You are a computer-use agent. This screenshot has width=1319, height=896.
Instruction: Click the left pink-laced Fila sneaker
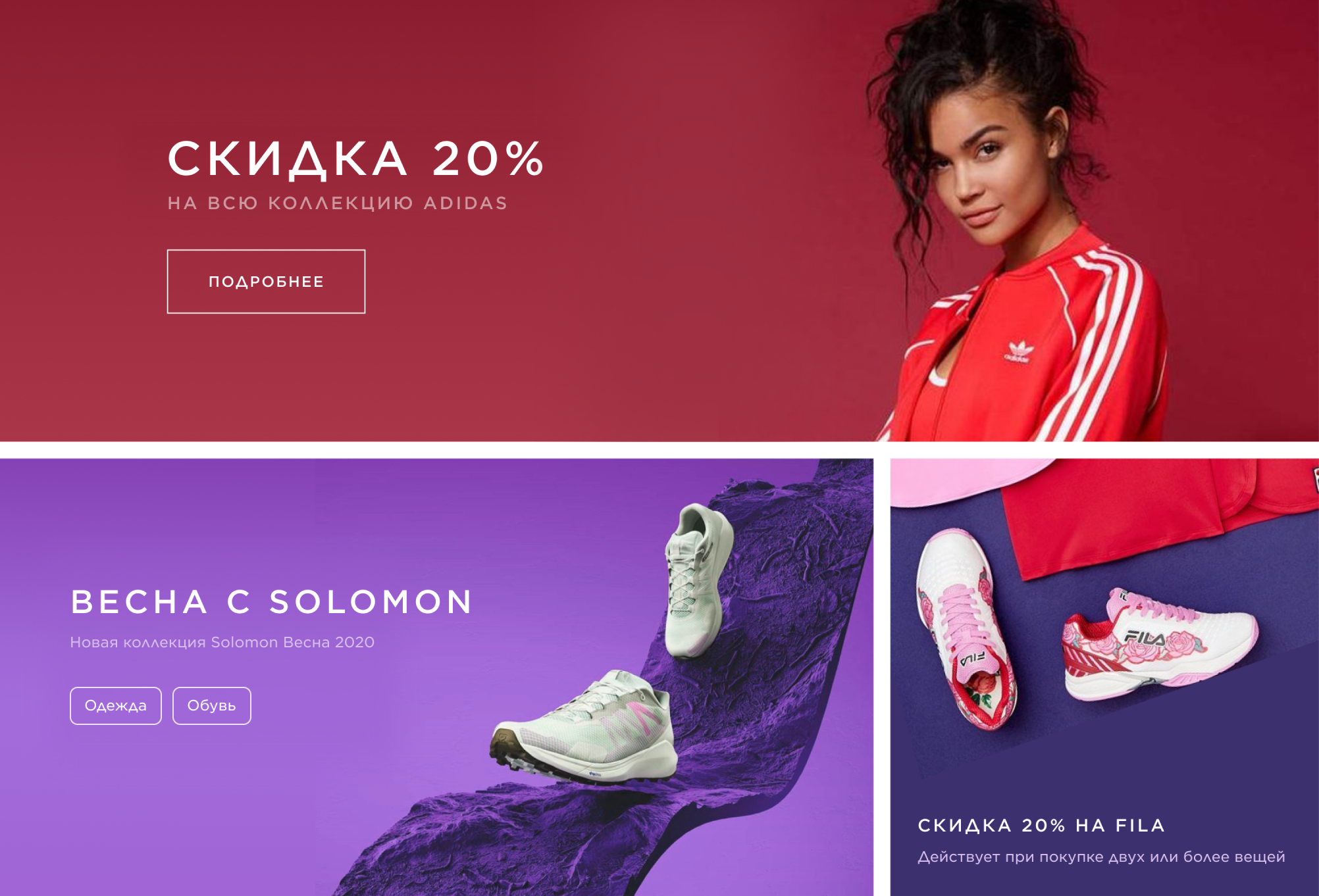tap(965, 628)
